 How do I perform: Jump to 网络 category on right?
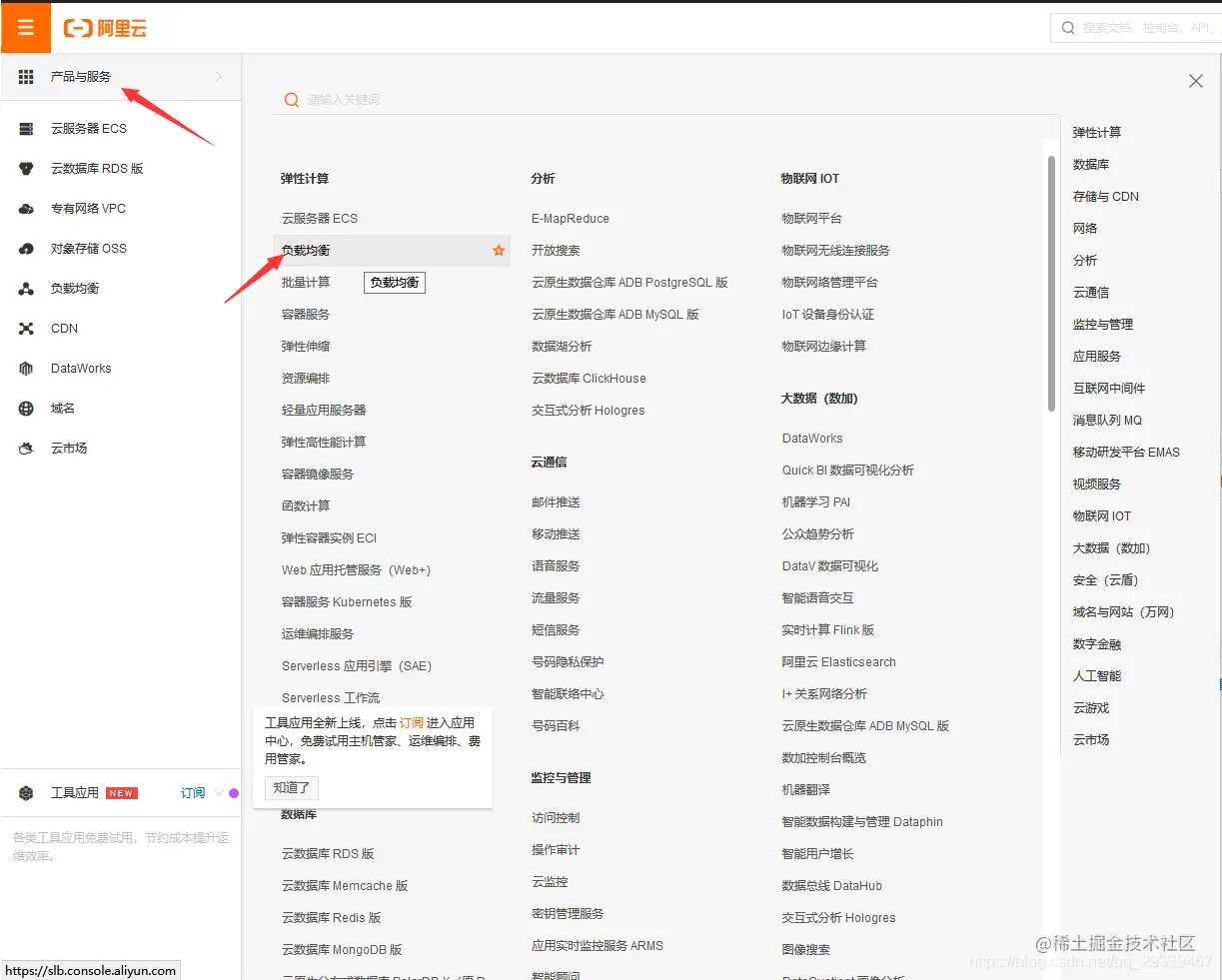pos(1084,229)
